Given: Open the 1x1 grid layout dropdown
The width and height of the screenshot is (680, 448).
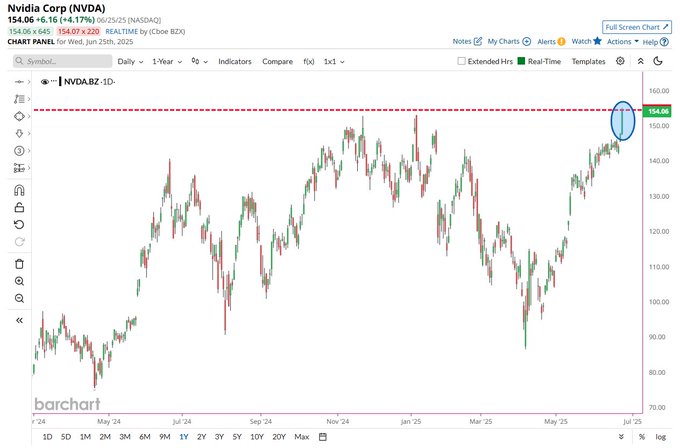Looking at the screenshot, I should [x=334, y=62].
